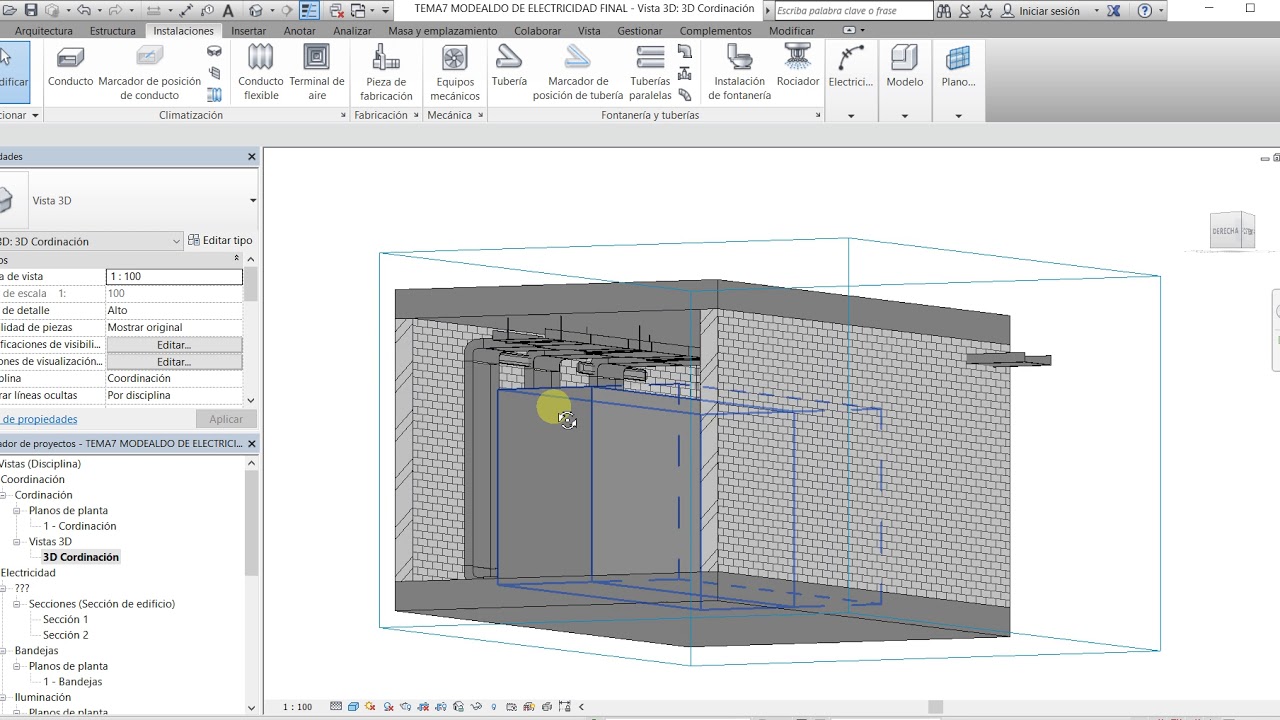The width and height of the screenshot is (1280, 720).
Task: Expand Climatización panel dialog launcher arrow
Action: [x=343, y=115]
